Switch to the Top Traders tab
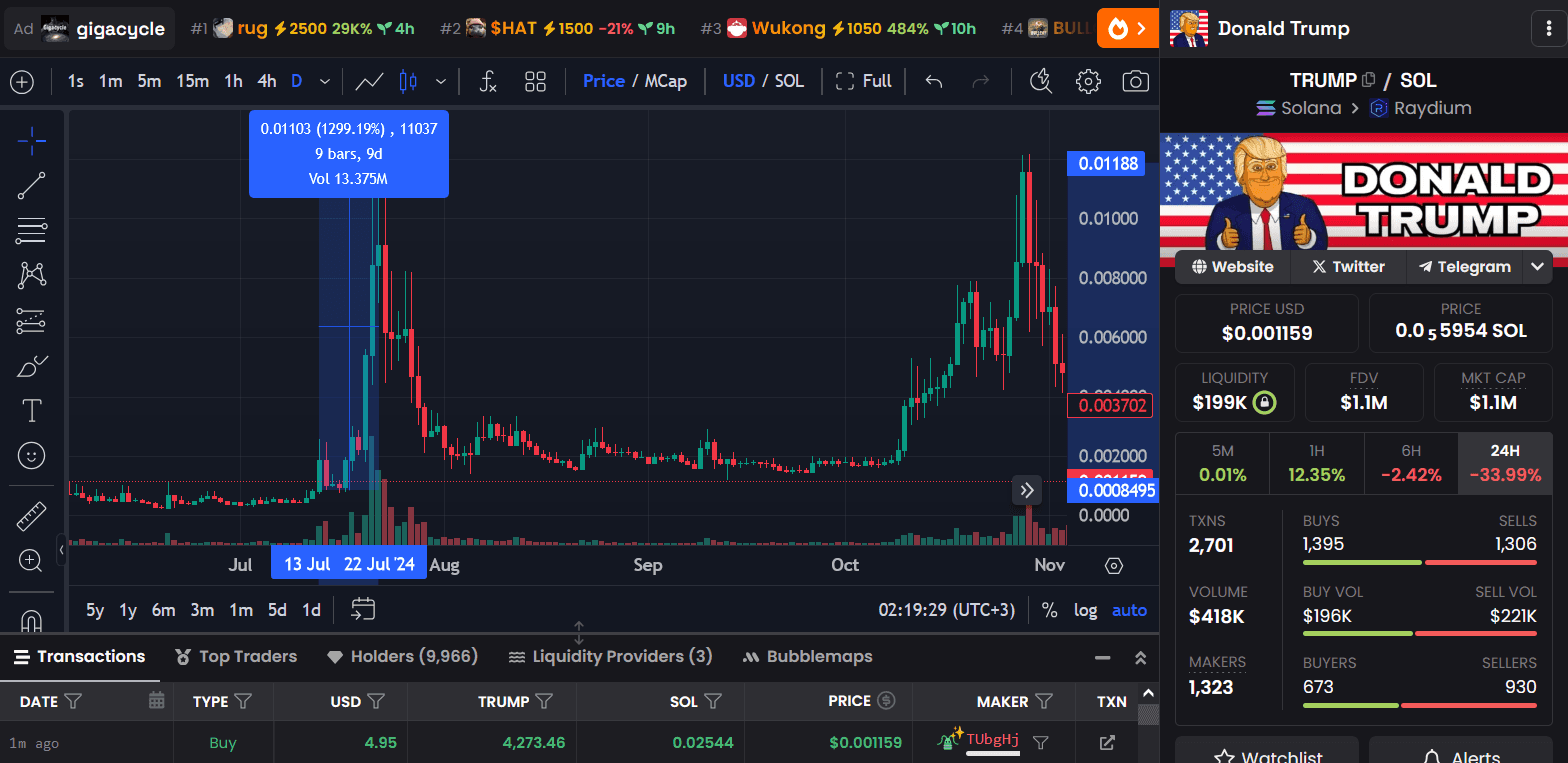This screenshot has height=763, width=1568. coord(236,657)
